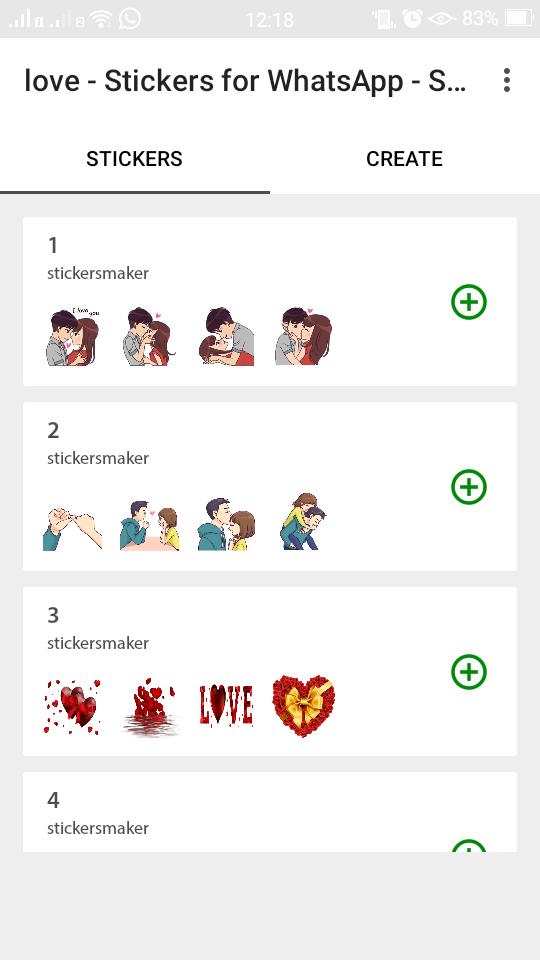Open sticker pack titled 2
Viewport: 540px width, 960px height.
pyautogui.click(x=53, y=430)
